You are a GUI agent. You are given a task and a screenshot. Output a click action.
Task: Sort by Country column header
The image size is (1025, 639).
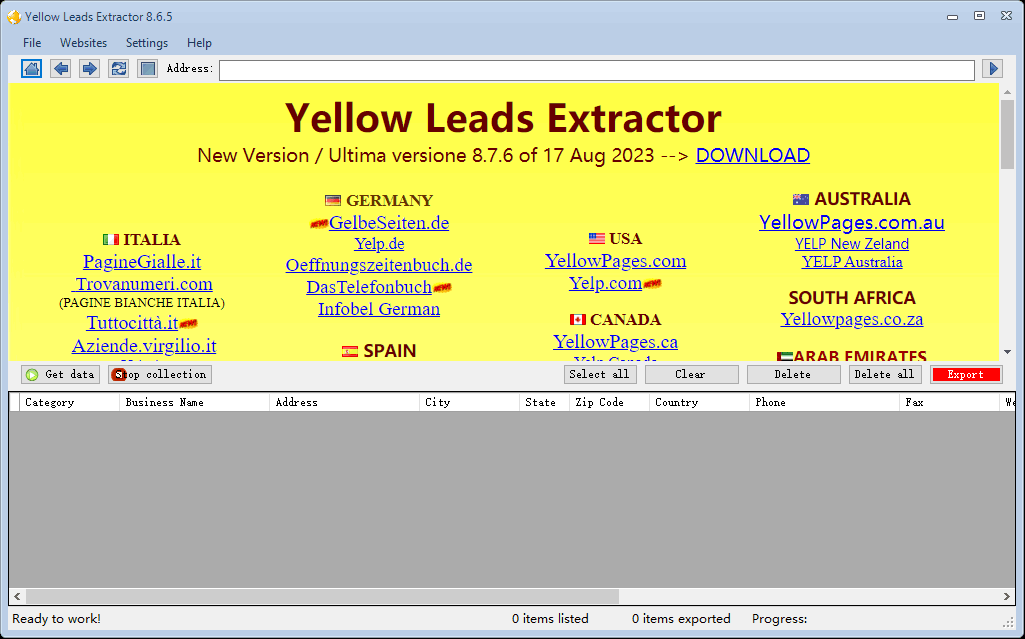click(x=699, y=402)
